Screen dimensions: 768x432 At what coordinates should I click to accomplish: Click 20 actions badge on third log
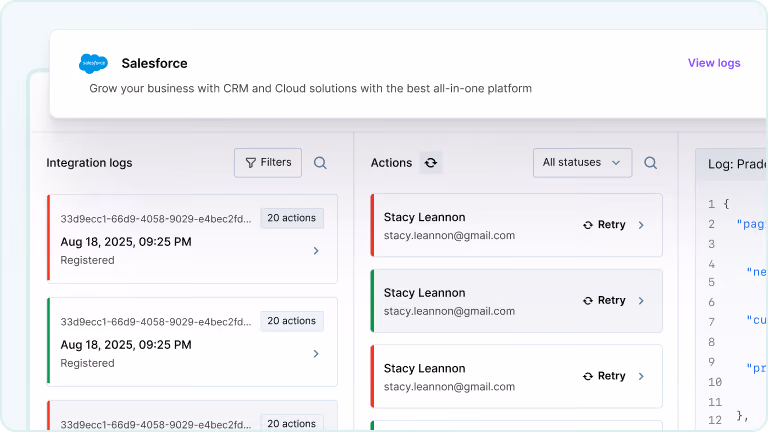(291, 423)
